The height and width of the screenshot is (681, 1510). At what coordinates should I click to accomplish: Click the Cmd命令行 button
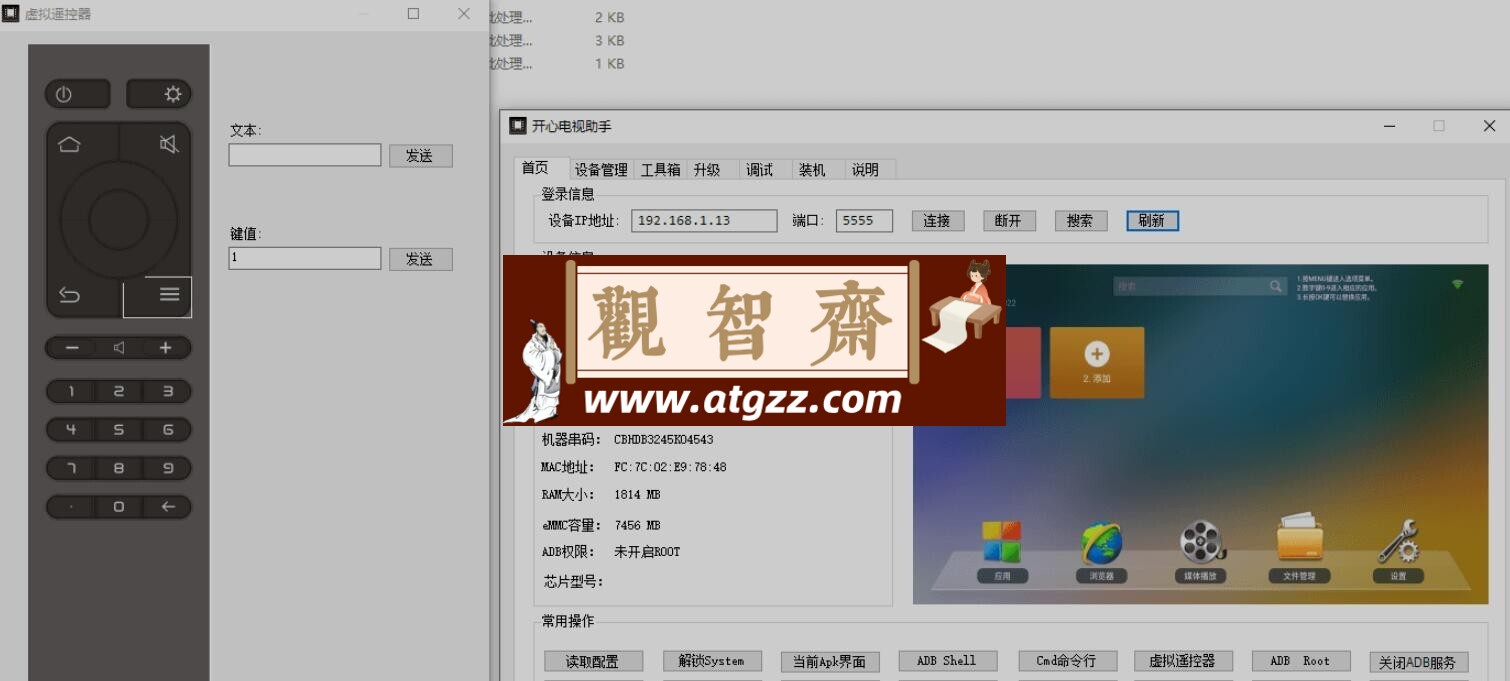[1066, 661]
